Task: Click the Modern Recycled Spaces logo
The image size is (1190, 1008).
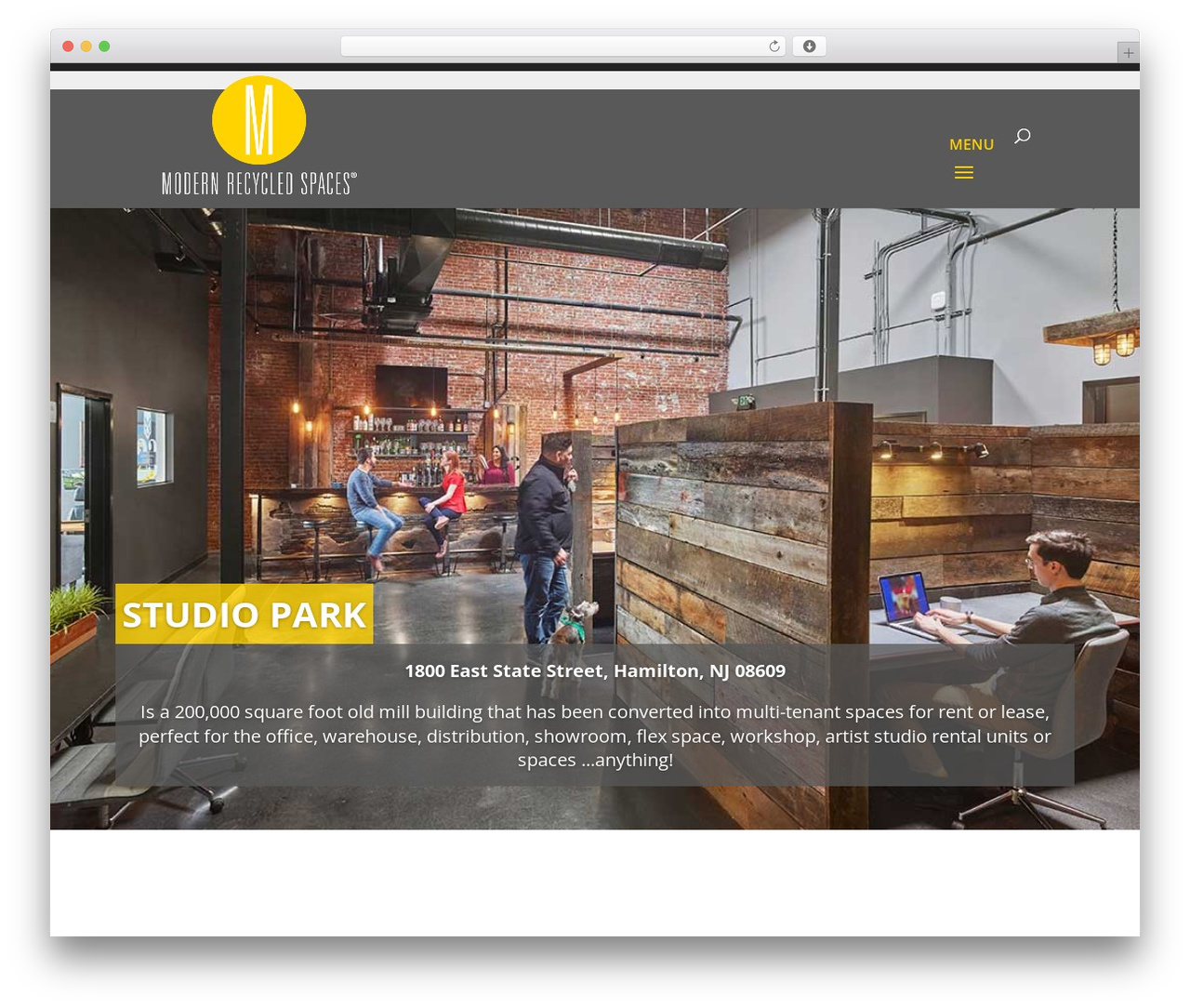Action: 259,136
